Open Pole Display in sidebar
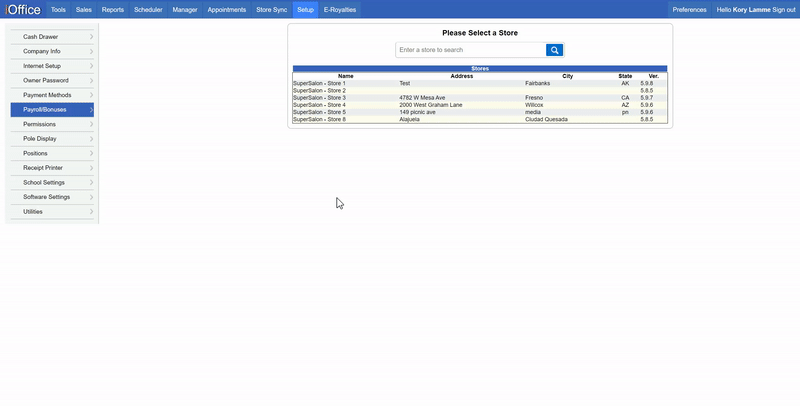800x406 pixels. click(x=52, y=139)
